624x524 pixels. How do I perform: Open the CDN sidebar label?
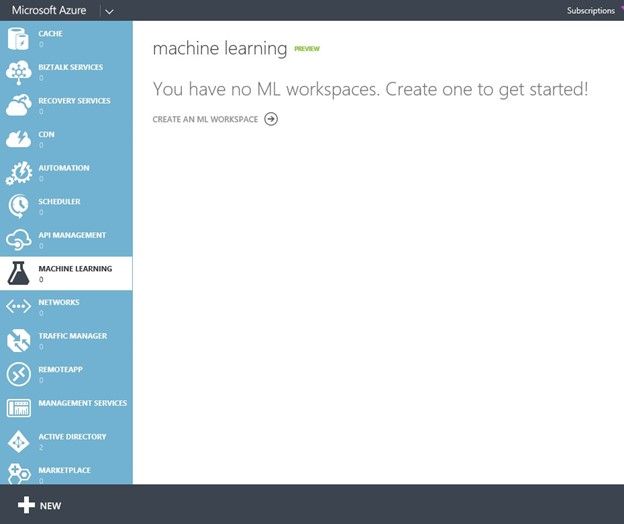46,134
